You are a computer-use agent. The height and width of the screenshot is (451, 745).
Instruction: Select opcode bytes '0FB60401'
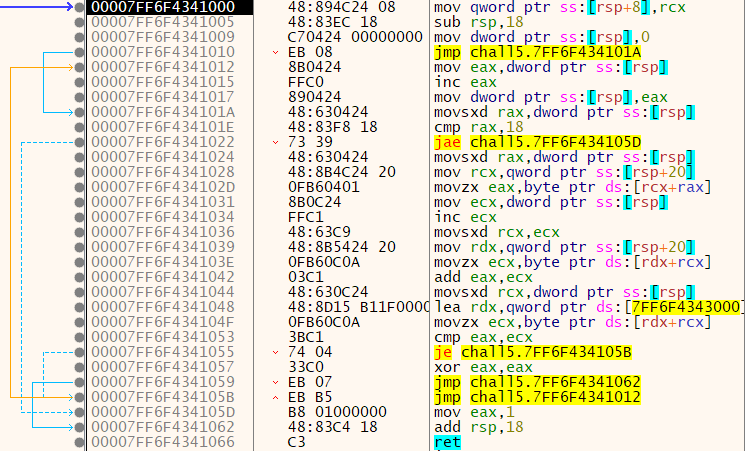tap(323, 187)
